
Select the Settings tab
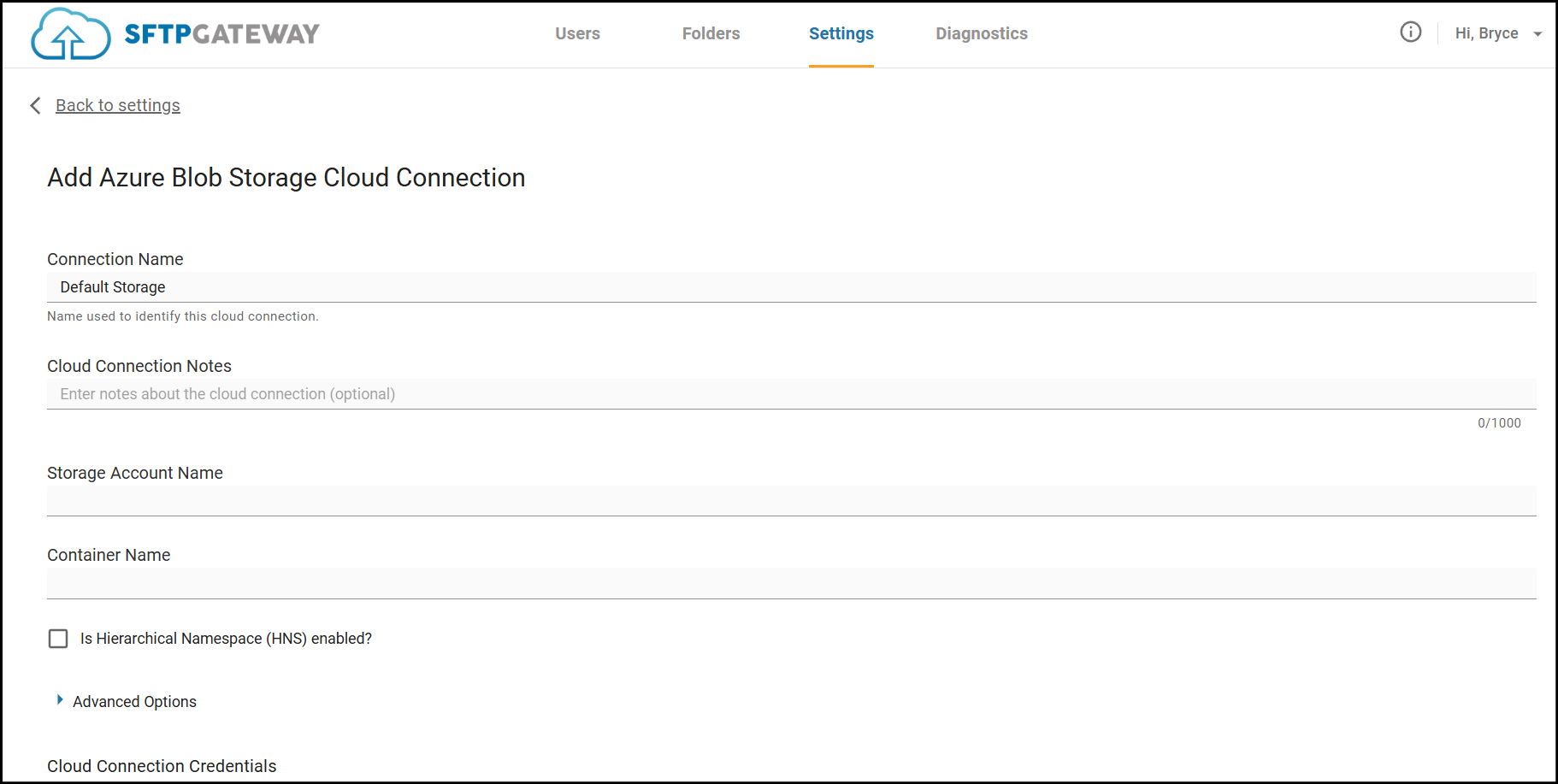pos(841,33)
